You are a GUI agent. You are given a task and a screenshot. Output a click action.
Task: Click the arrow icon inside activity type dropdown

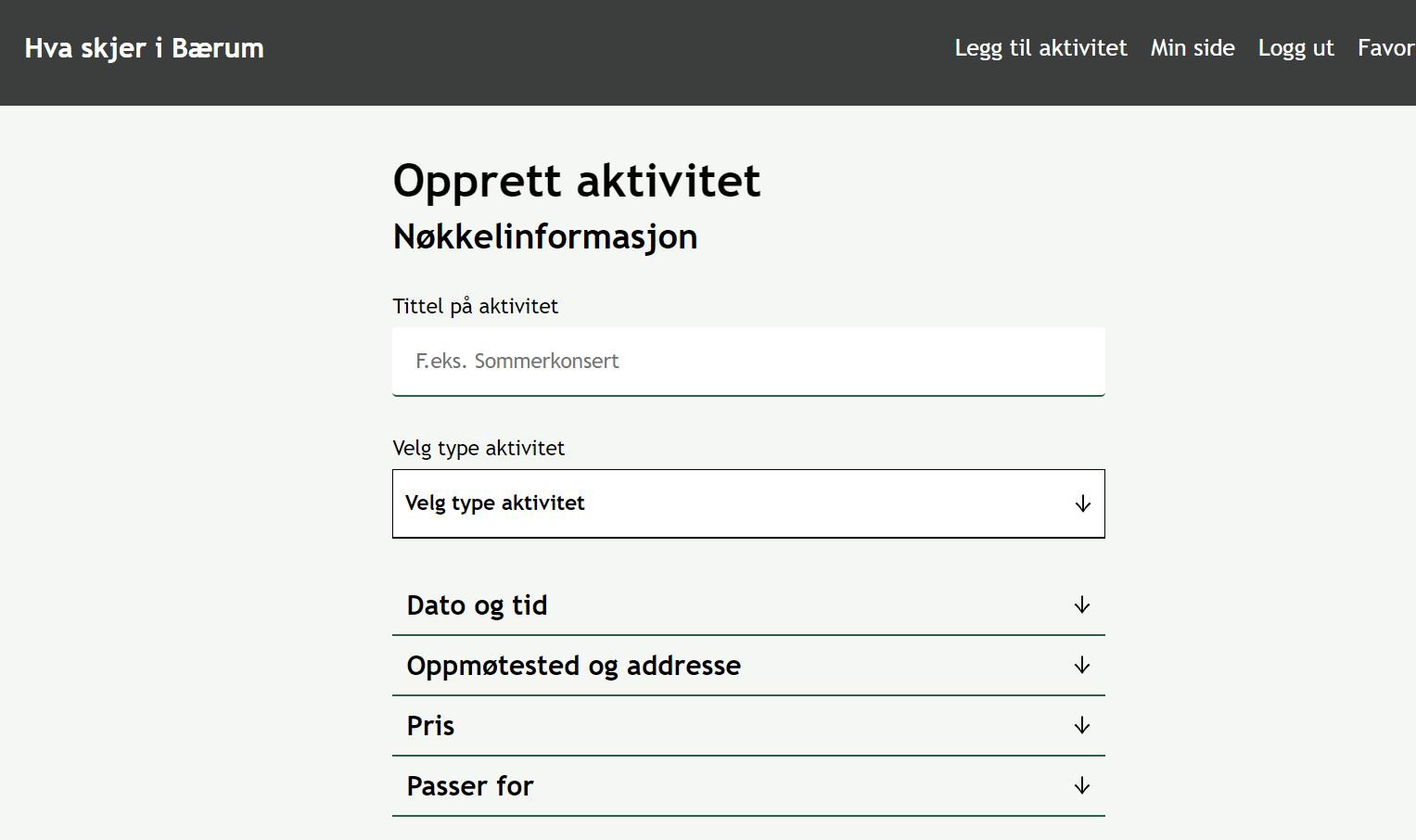1082,503
